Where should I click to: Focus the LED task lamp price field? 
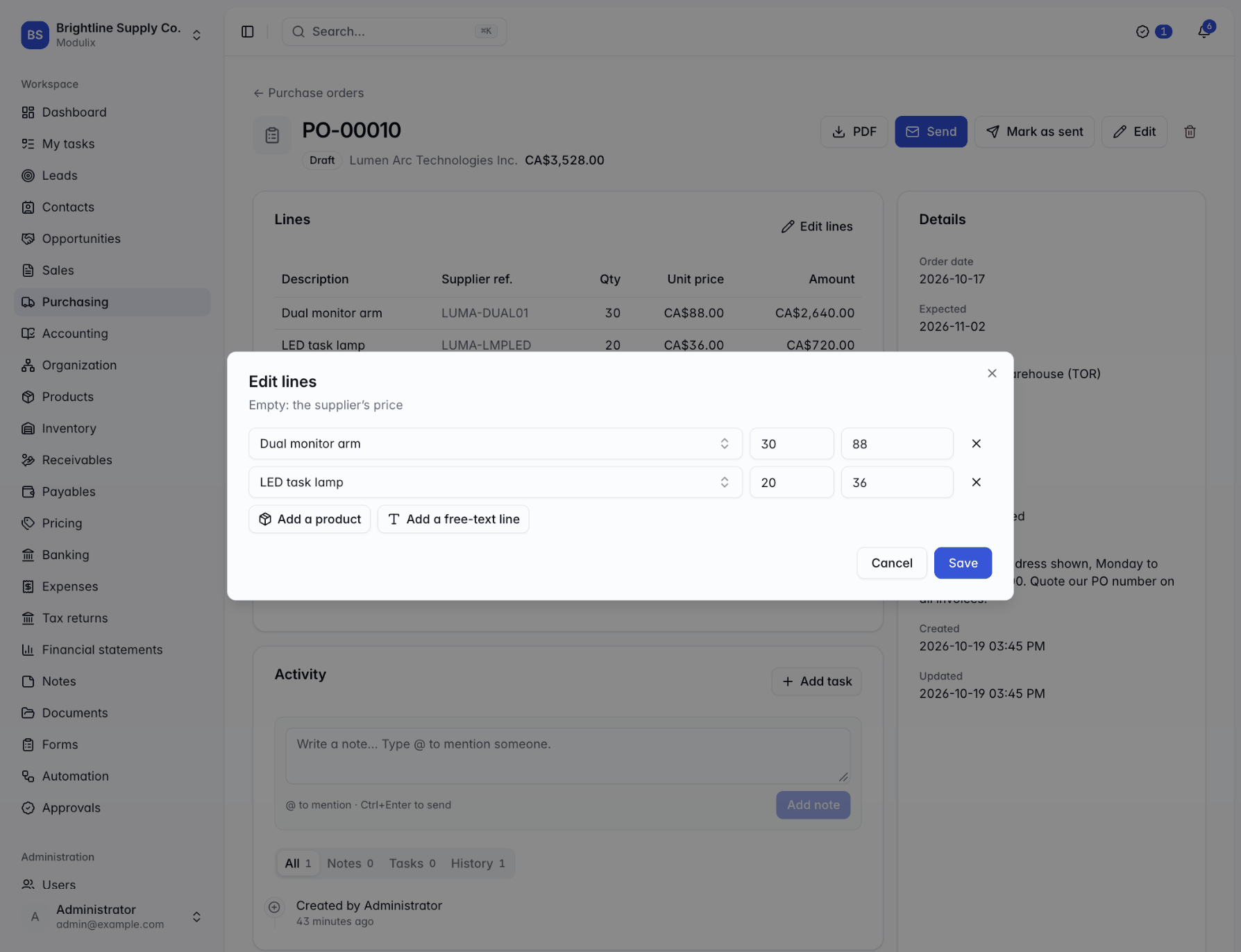pos(897,482)
